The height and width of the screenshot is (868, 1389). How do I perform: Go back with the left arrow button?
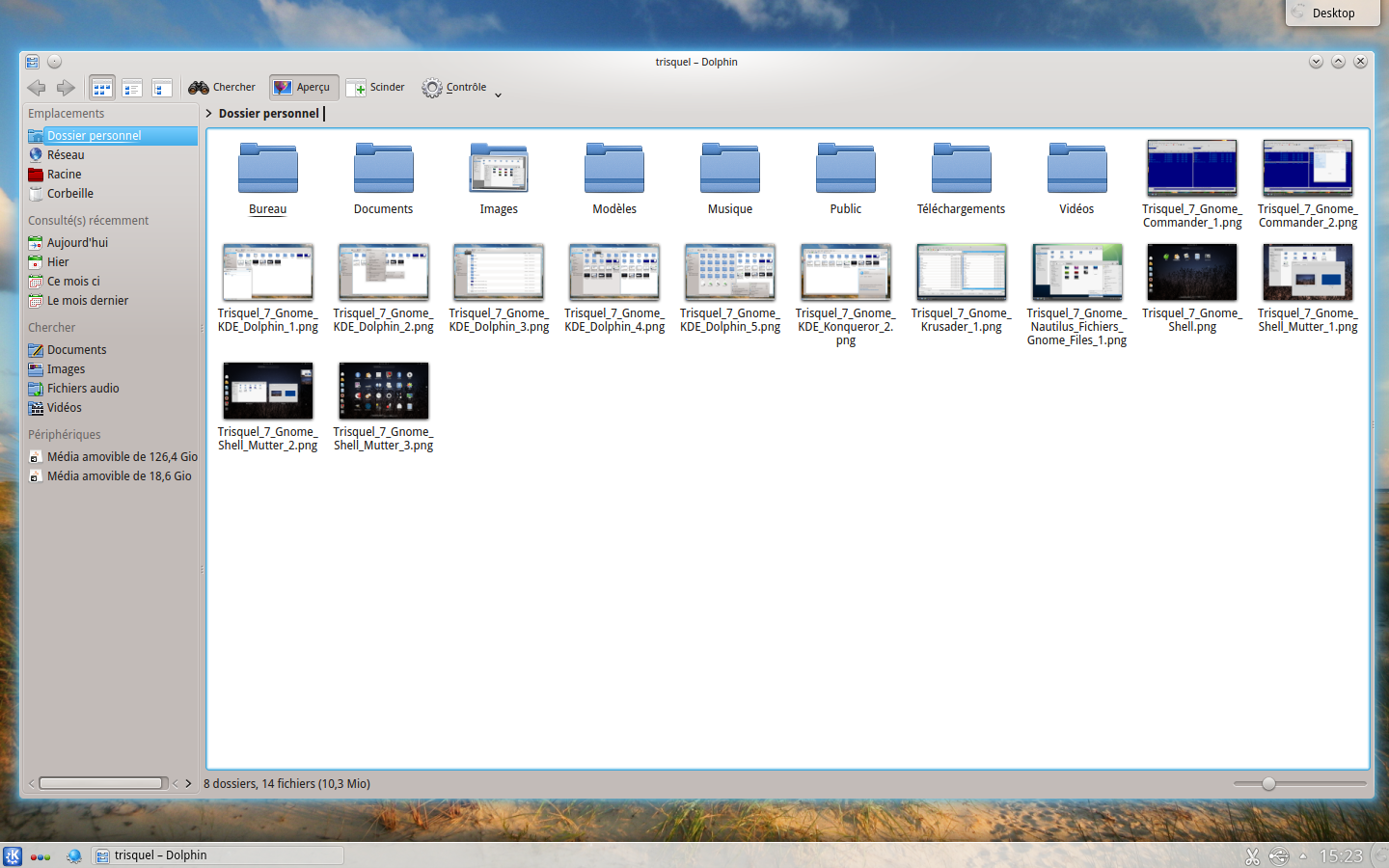37,88
